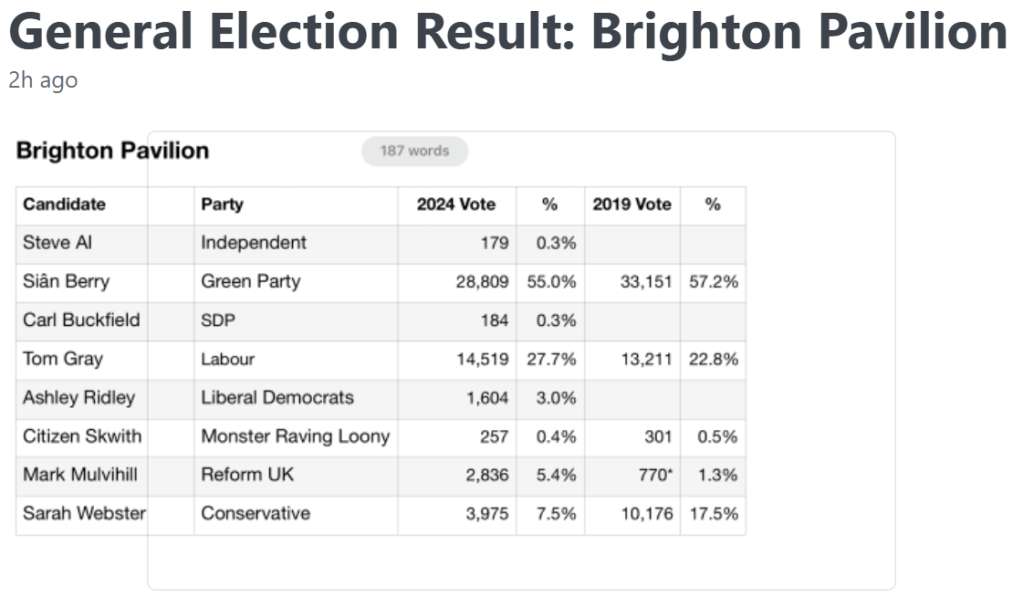Viewport: 1023px width, 608px height.
Task: Select the Steve AI candidate cell
Action: click(57, 243)
